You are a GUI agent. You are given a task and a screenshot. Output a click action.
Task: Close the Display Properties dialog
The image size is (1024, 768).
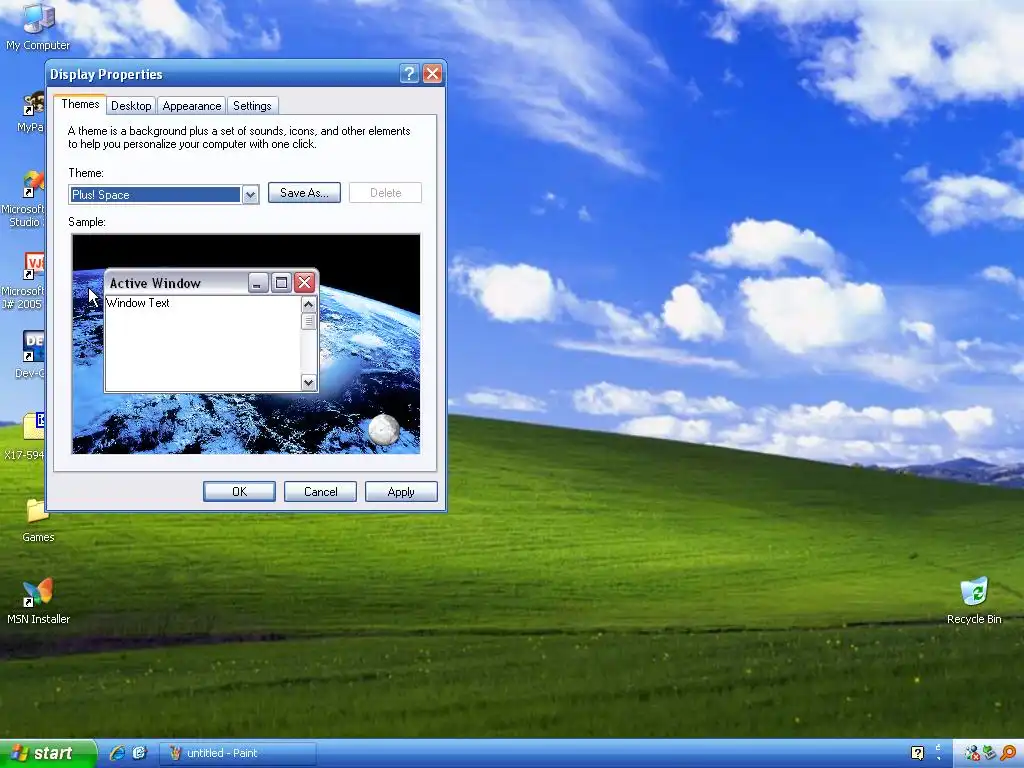tap(432, 74)
